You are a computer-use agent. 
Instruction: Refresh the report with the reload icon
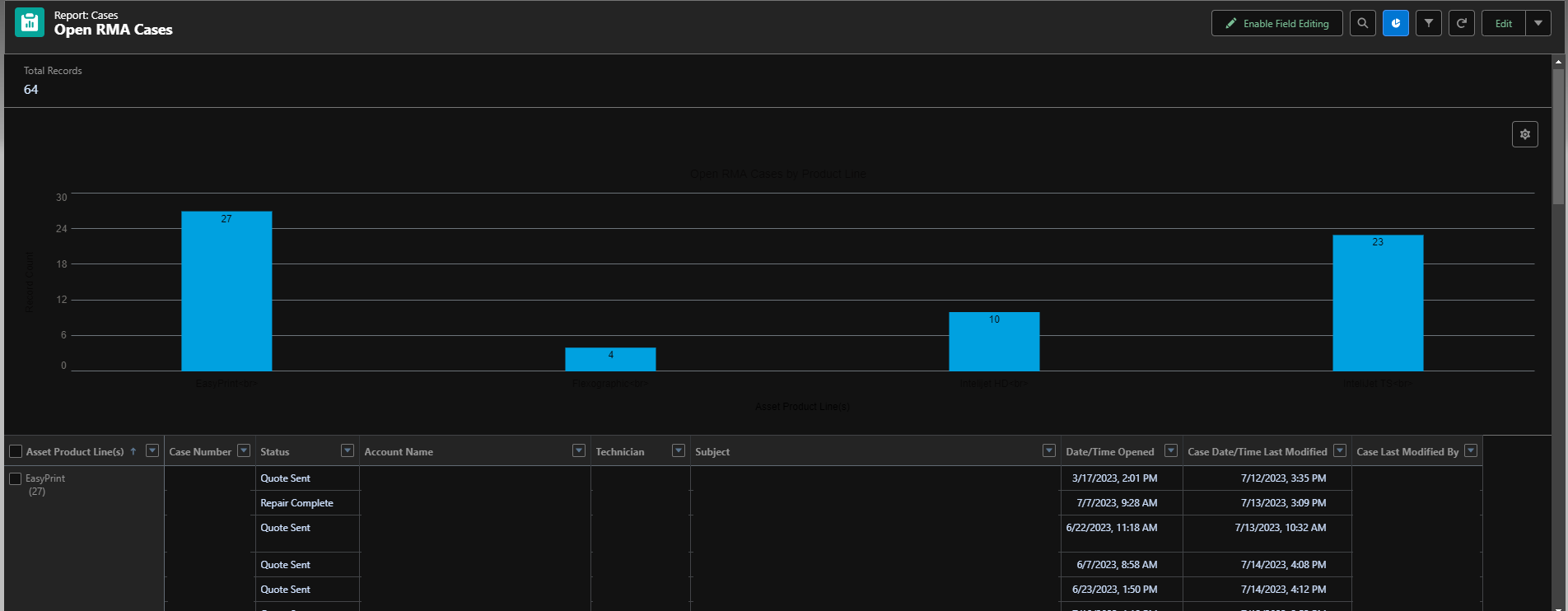tap(1461, 23)
